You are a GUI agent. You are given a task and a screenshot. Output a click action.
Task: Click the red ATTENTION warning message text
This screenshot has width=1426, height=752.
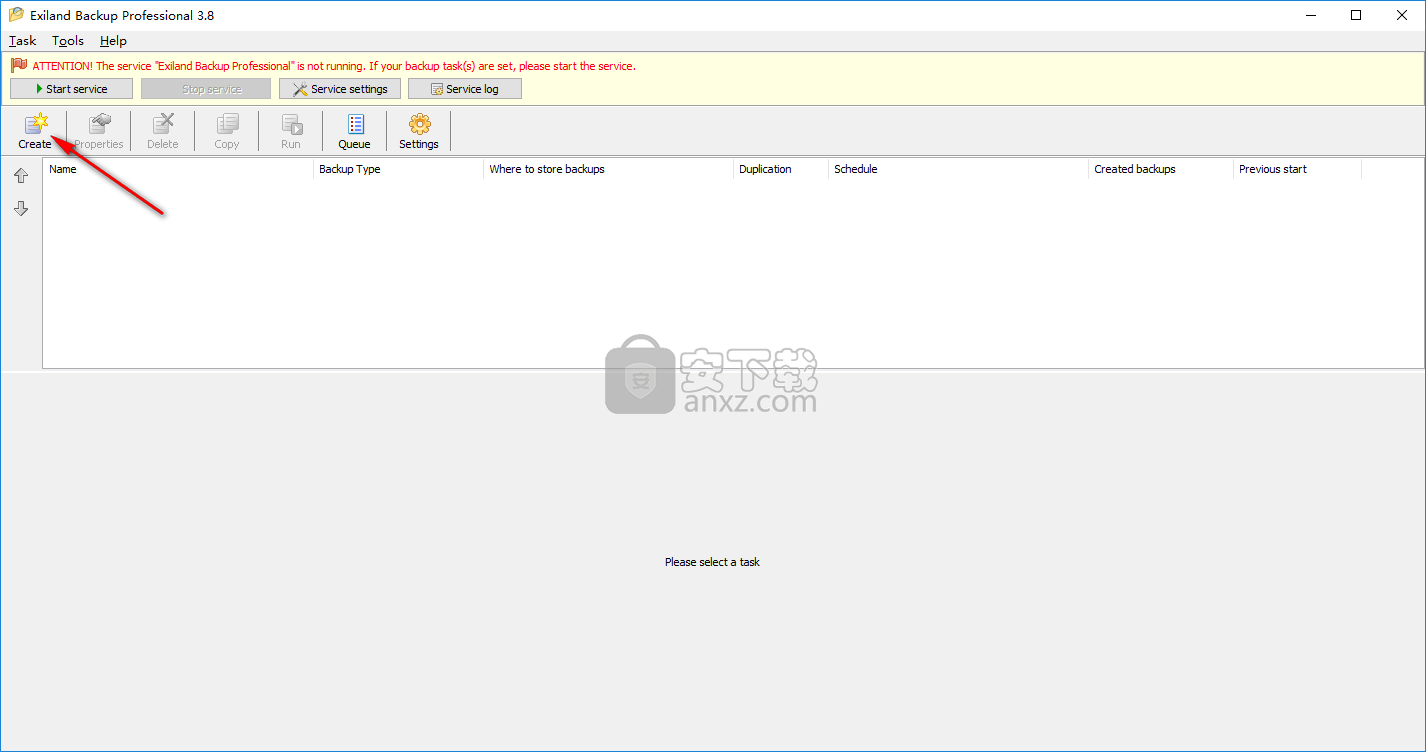click(334, 66)
